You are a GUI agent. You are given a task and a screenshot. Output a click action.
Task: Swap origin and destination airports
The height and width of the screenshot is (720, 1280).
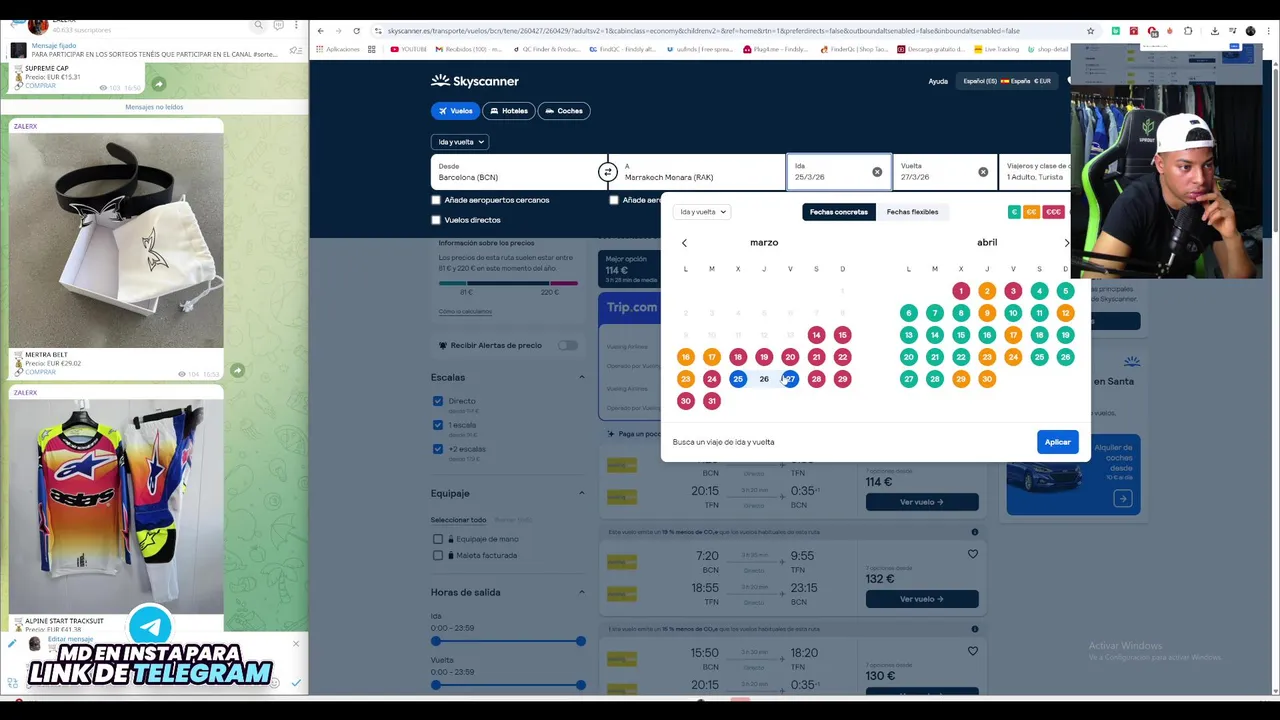click(x=607, y=172)
